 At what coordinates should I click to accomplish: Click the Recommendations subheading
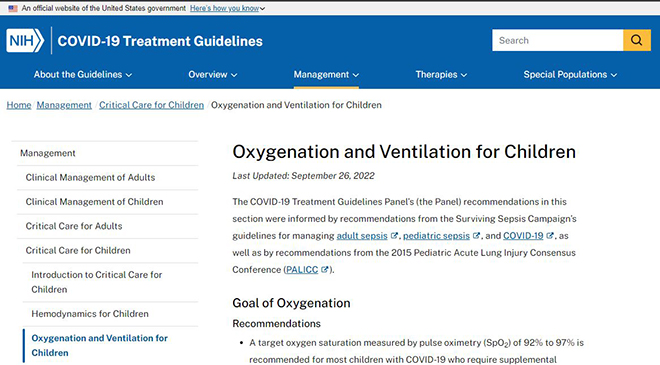tap(277, 324)
